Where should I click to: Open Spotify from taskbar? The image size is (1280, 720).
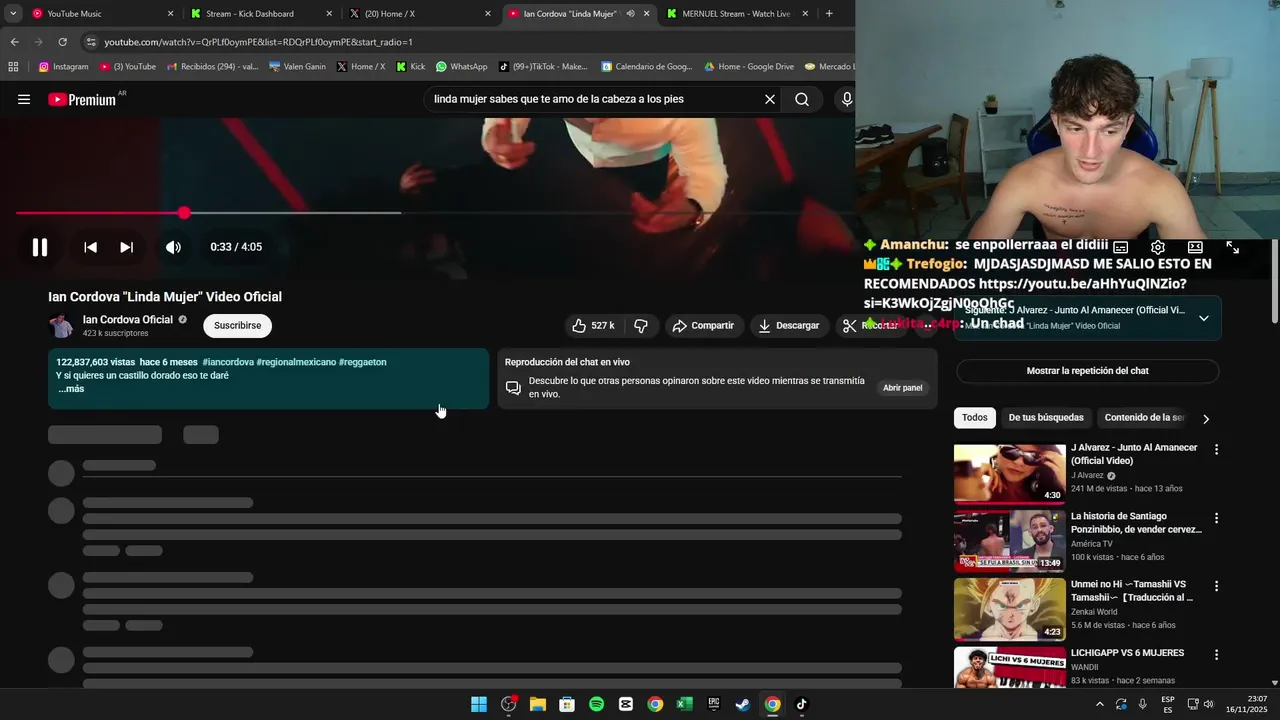coord(596,704)
